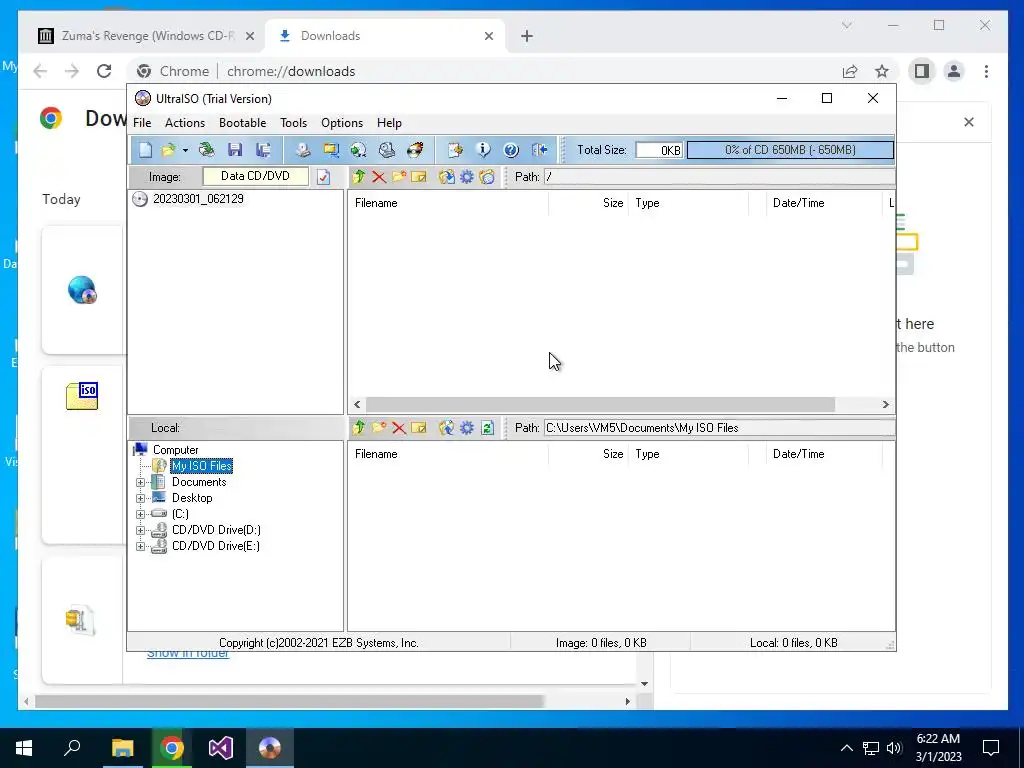Screen dimensions: 1024x768
Task: Click the Compress ISO folder-monitor toolbar icon
Action: [x=331, y=150]
